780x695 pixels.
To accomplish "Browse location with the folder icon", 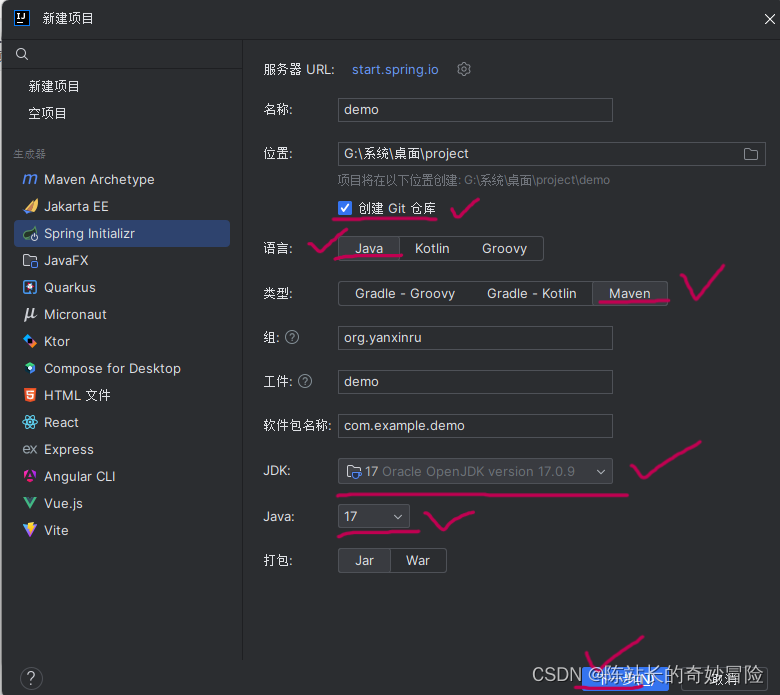I will coord(751,154).
